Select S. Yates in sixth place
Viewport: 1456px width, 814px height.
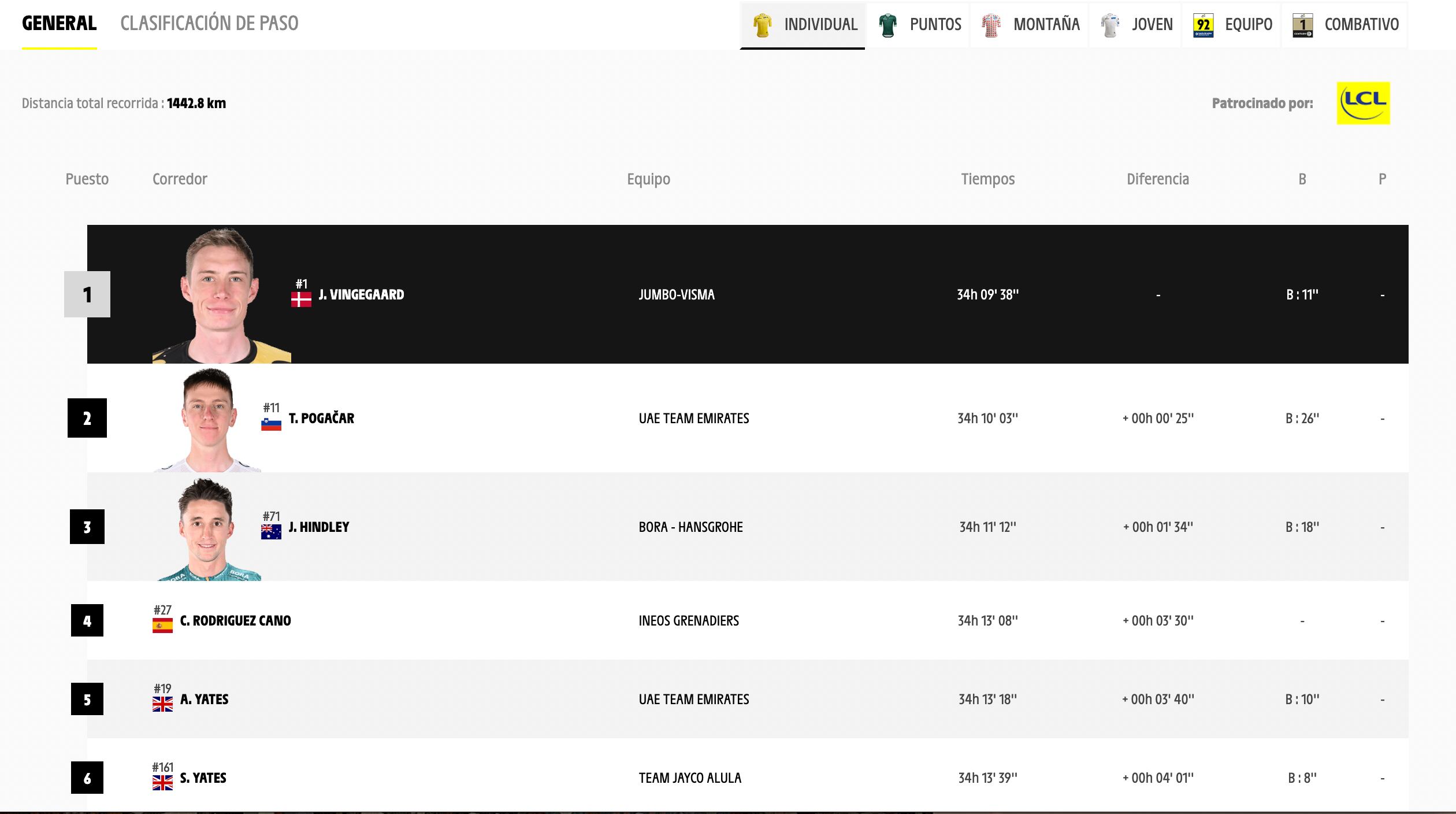pos(203,778)
